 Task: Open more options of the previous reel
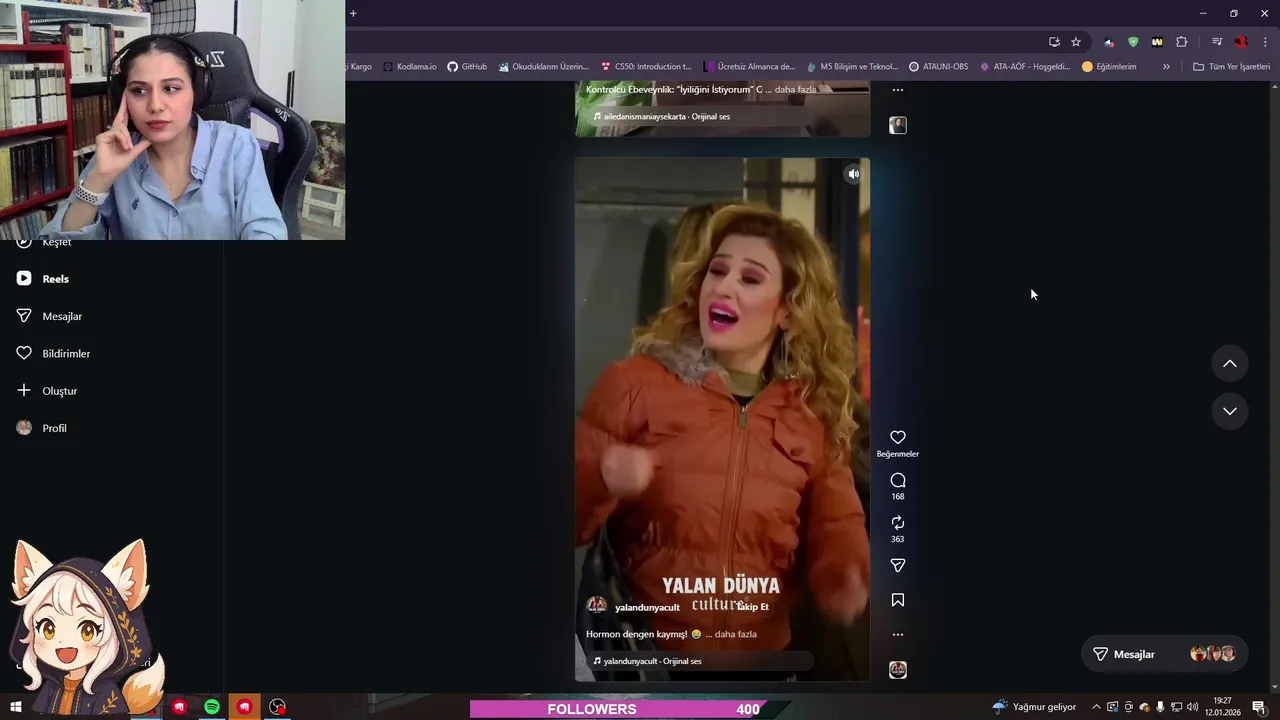[x=898, y=90]
